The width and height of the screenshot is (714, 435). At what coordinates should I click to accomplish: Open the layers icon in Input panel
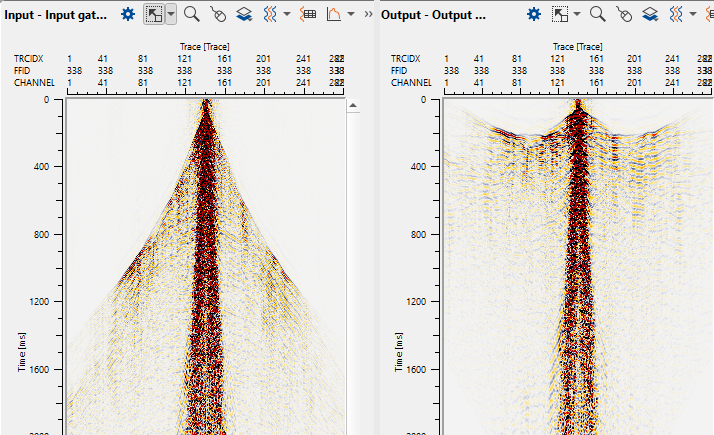[x=244, y=14]
